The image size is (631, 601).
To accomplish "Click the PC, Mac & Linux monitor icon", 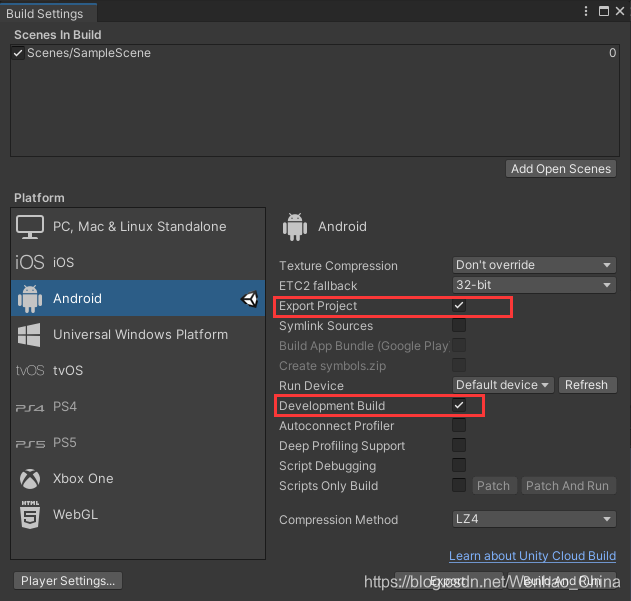I will tap(30, 227).
